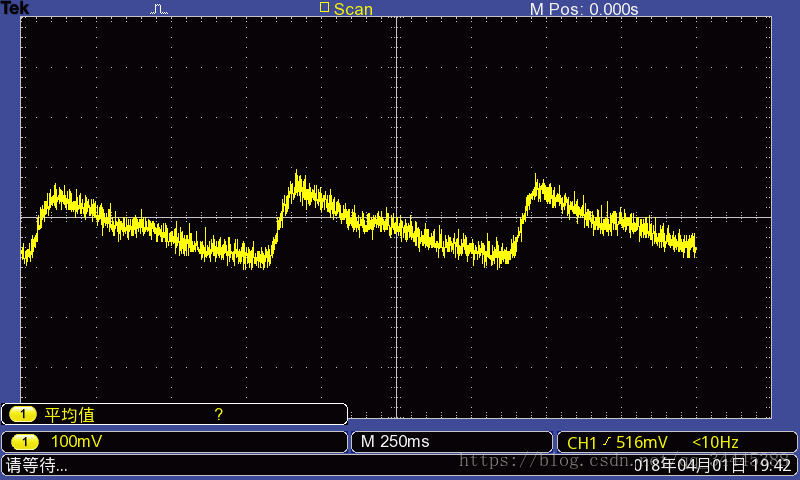Image resolution: width=800 pixels, height=480 pixels.
Task: Click the question mark measurement value
Action: [218, 414]
